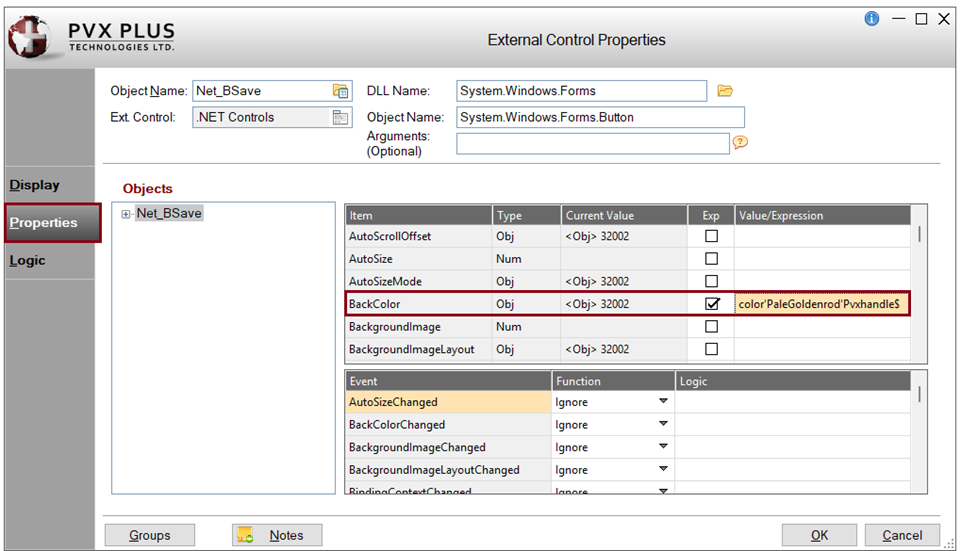Expand the Net_BSave tree node
Screen dimensions: 961x551
(x=126, y=214)
